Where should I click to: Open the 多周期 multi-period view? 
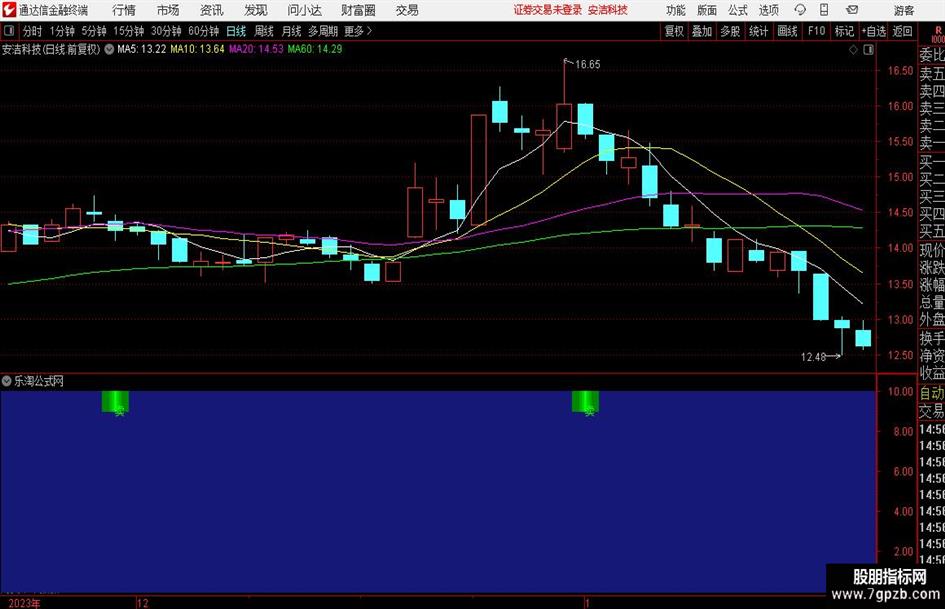click(323, 31)
